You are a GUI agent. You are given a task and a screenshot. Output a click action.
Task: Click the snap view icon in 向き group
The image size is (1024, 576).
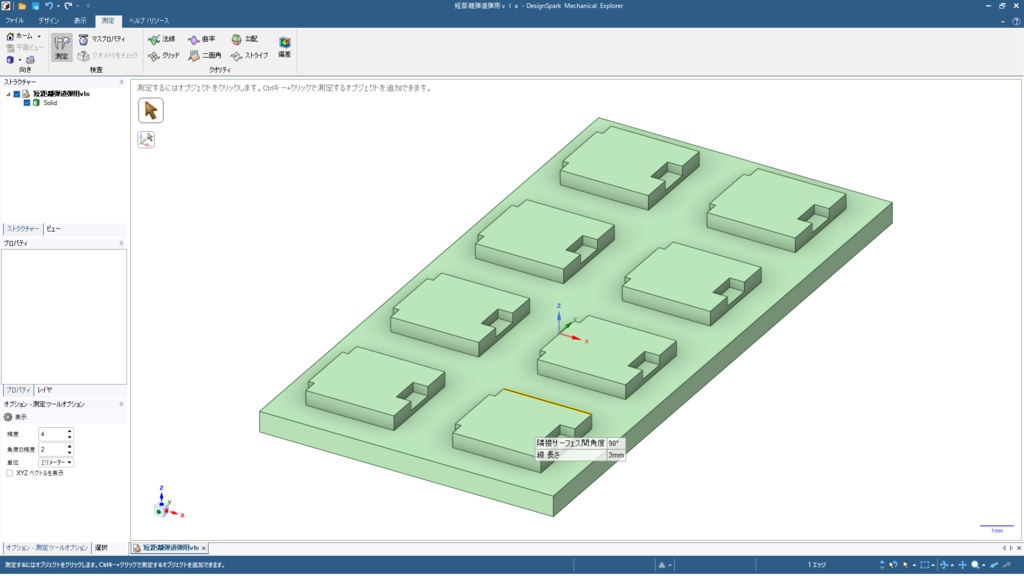tap(30, 59)
